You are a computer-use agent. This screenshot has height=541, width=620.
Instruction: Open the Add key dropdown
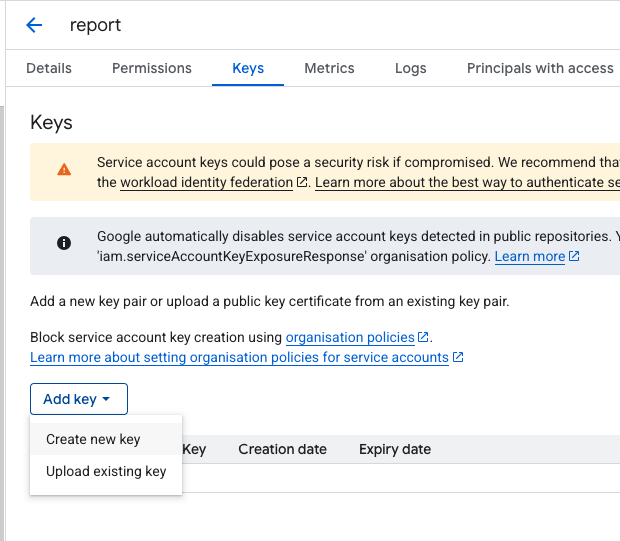pos(79,399)
